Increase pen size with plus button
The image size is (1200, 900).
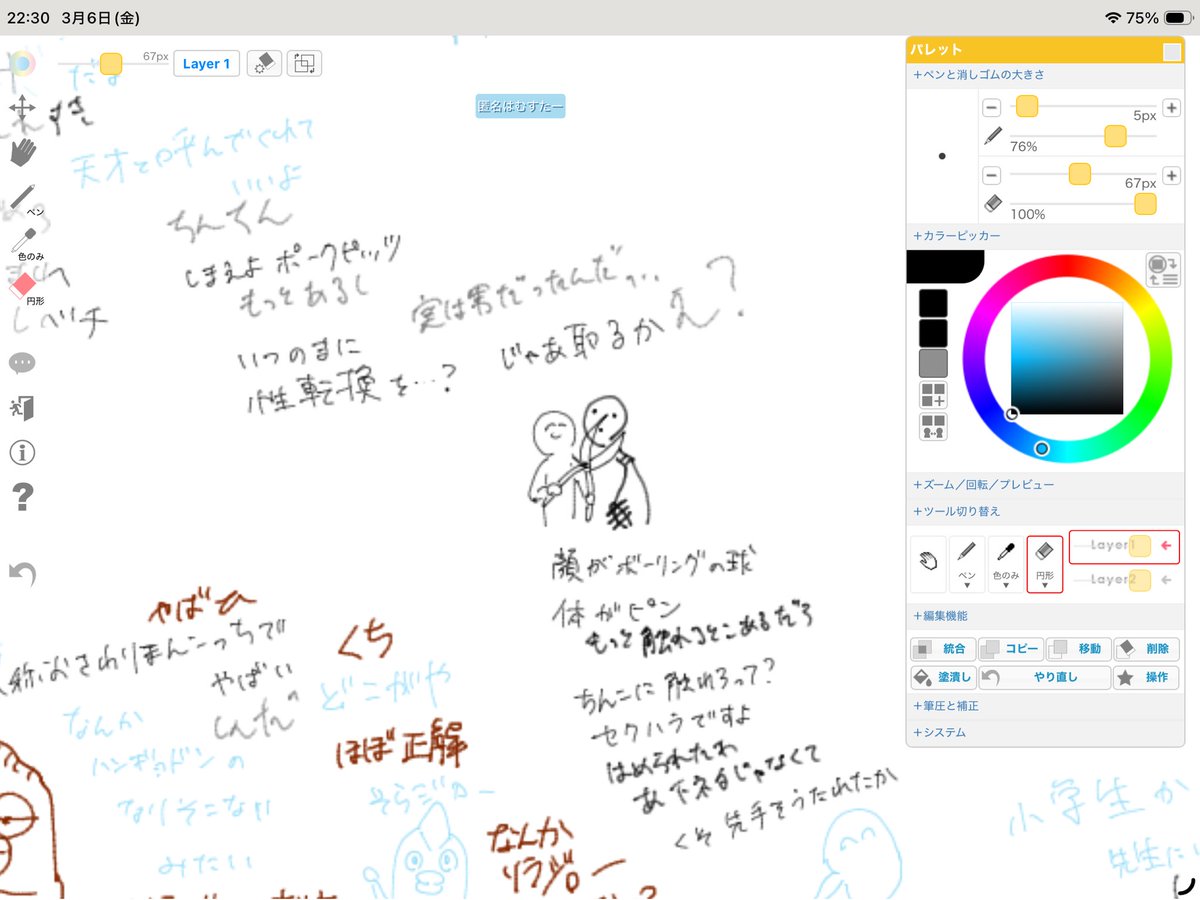tap(1171, 108)
